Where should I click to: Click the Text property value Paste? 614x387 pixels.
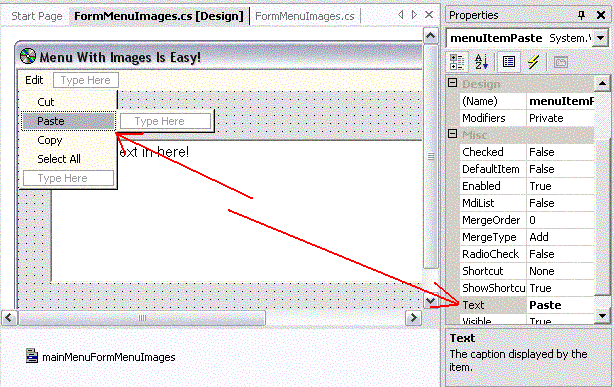point(561,305)
